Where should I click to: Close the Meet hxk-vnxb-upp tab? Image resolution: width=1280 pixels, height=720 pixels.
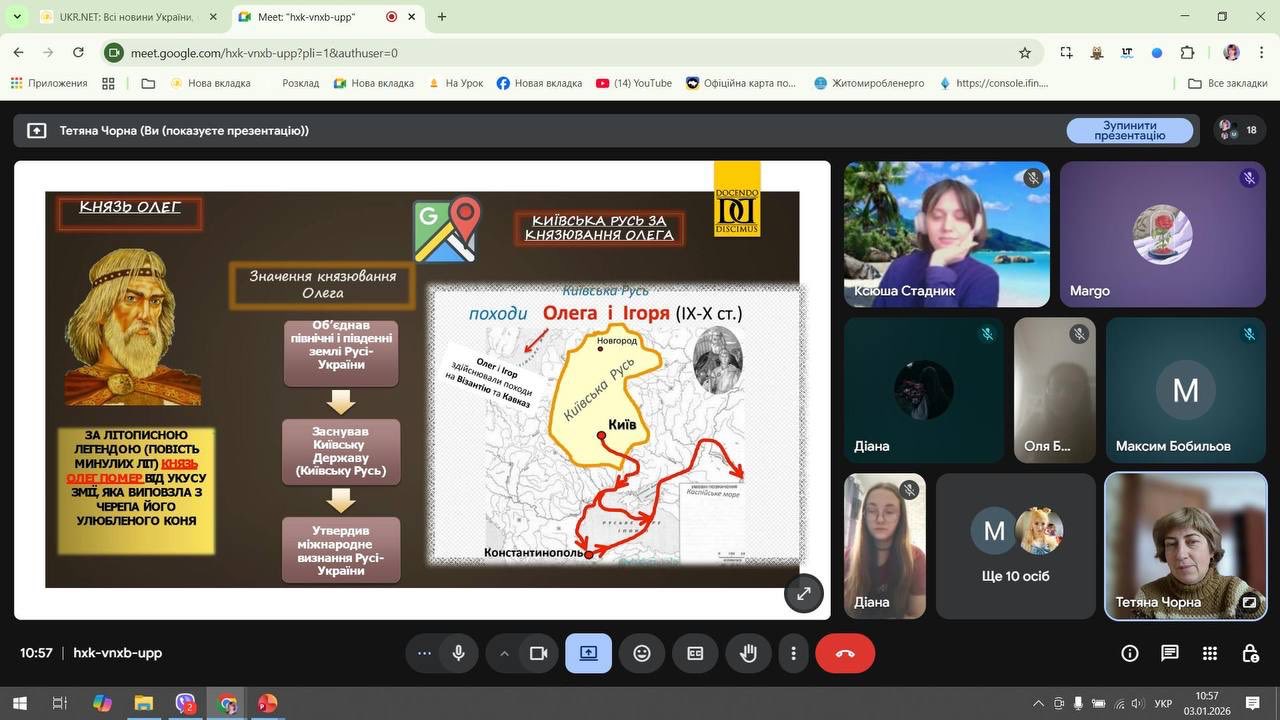point(413,17)
